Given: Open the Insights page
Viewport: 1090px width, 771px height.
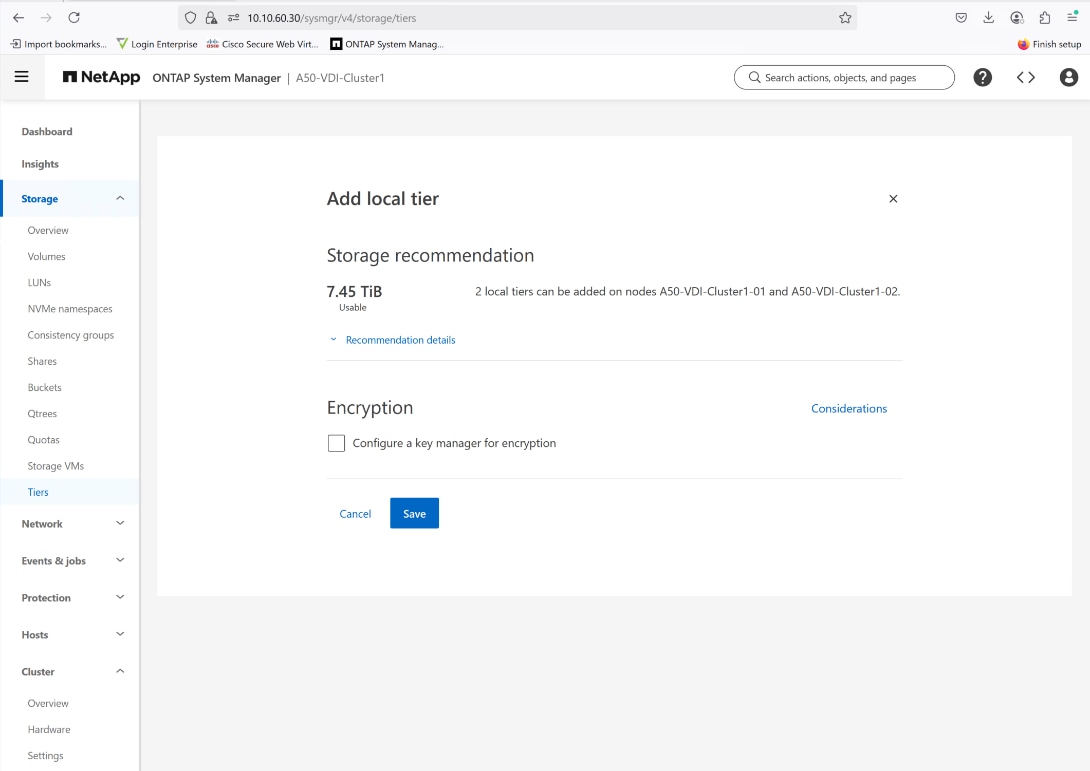Looking at the screenshot, I should tap(40, 164).
